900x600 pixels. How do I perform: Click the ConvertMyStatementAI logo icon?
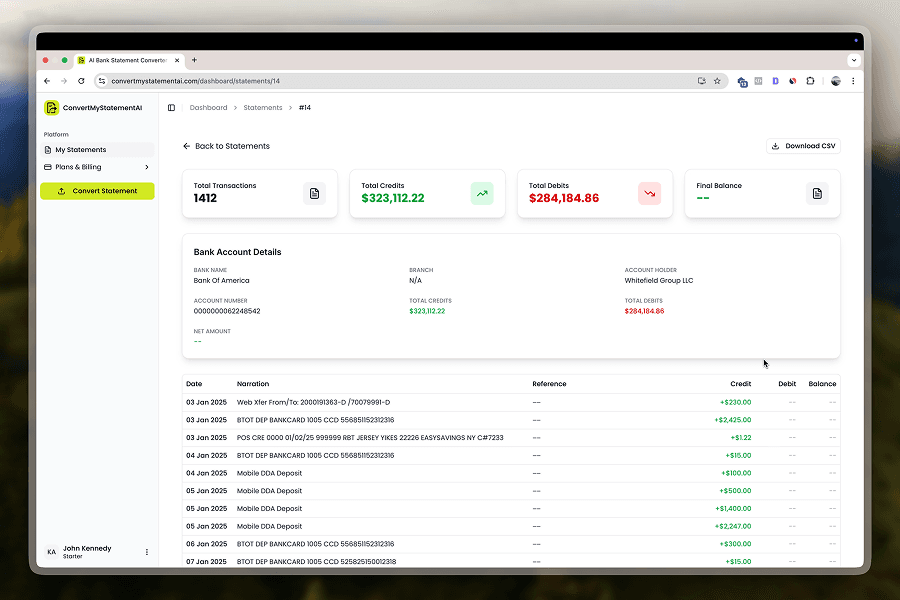coord(51,105)
